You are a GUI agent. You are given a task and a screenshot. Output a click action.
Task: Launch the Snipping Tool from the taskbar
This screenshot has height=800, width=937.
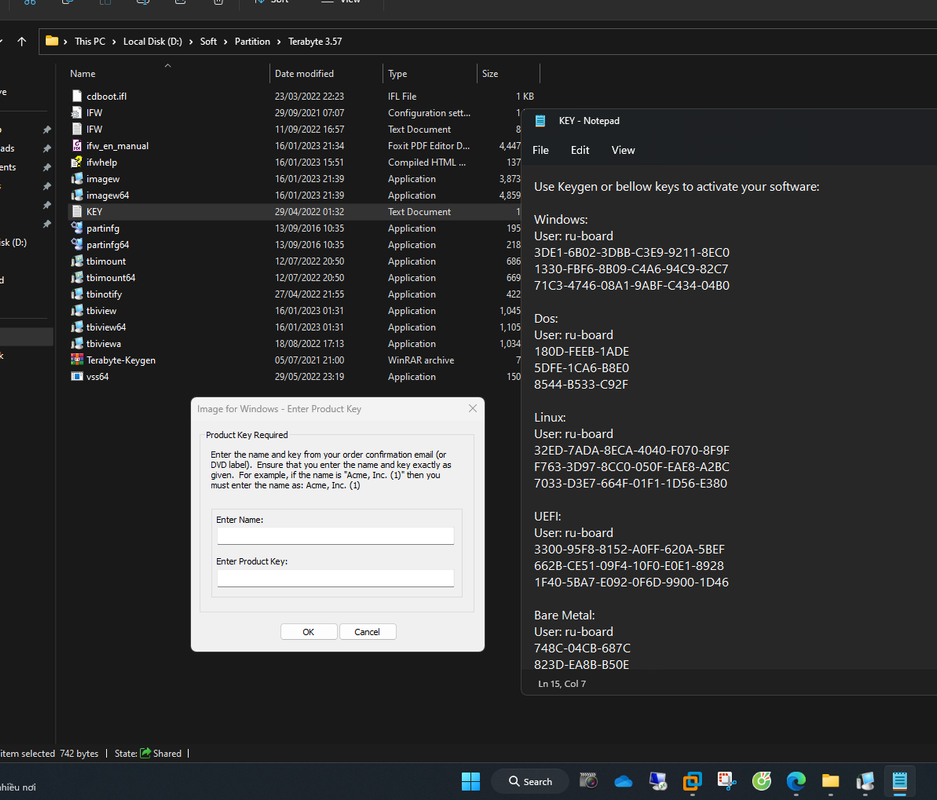tap(727, 781)
